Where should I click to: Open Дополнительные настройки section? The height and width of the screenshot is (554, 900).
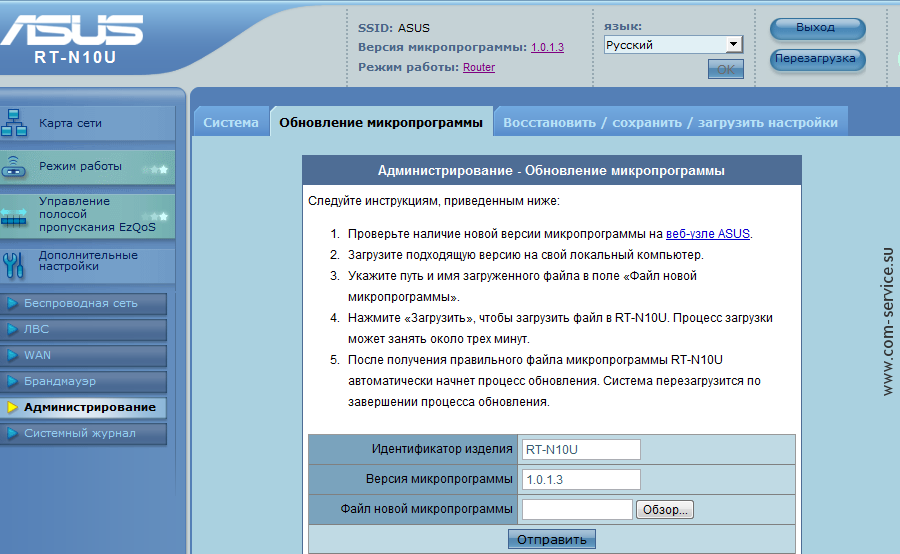pyautogui.click(x=87, y=264)
